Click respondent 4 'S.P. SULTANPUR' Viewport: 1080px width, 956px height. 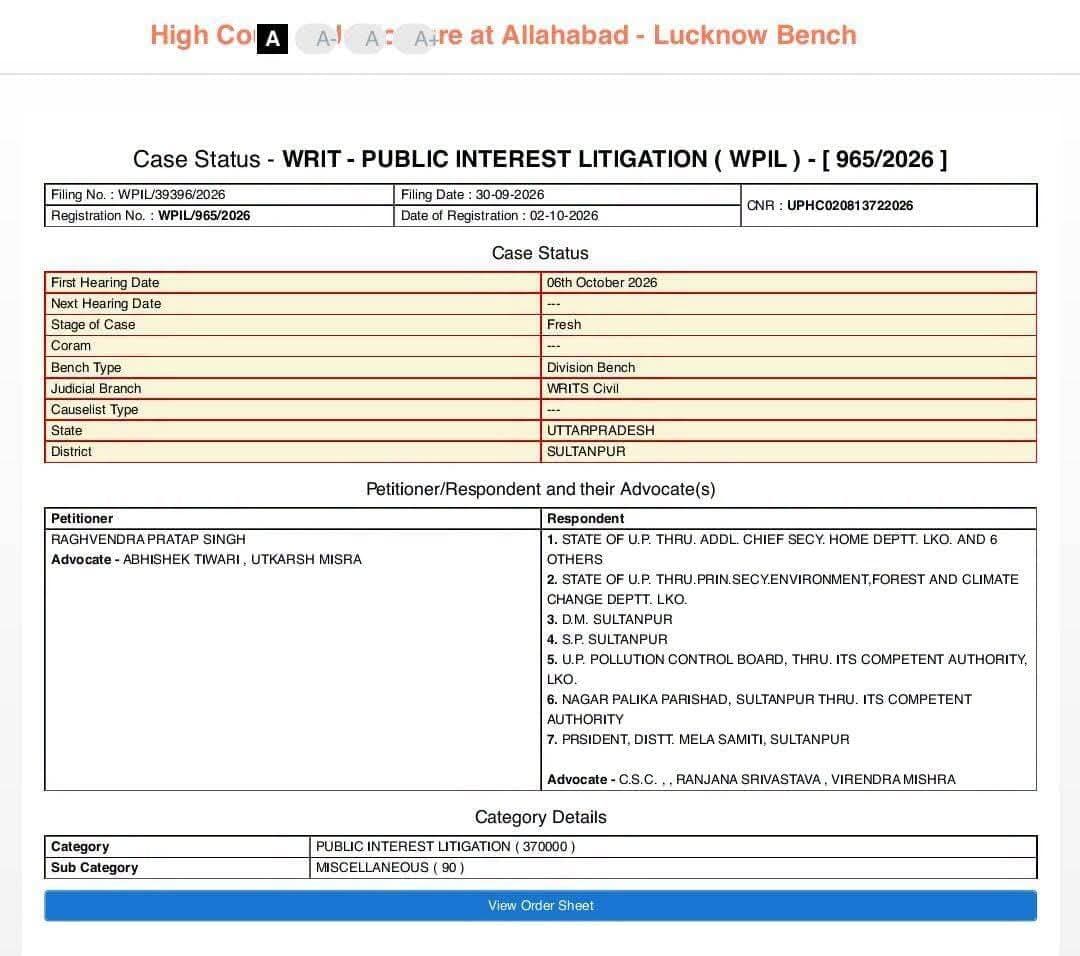point(607,639)
